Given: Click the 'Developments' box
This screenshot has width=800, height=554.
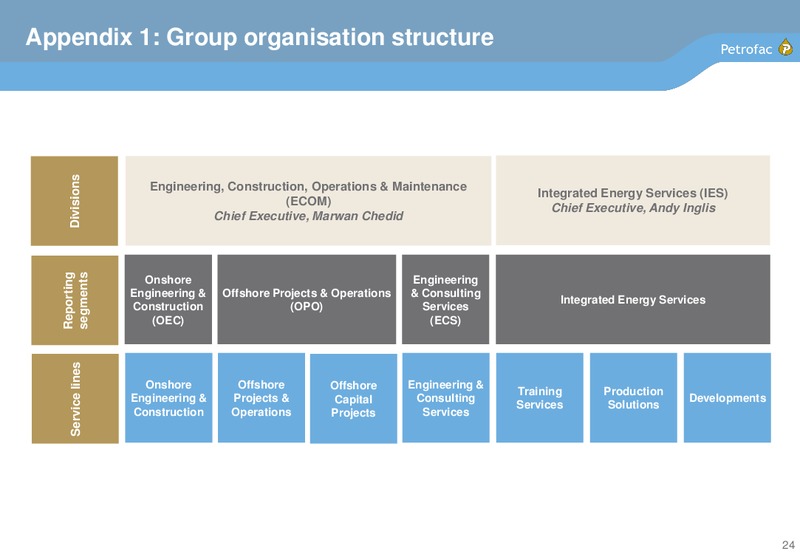Looking at the screenshot, I should click(728, 398).
